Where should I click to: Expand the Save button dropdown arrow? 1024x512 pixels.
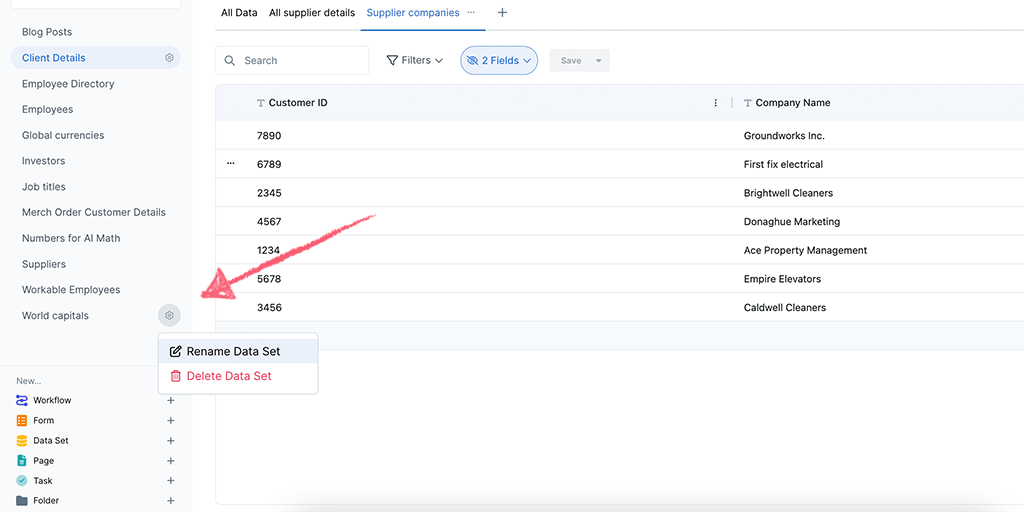pyautogui.click(x=599, y=61)
